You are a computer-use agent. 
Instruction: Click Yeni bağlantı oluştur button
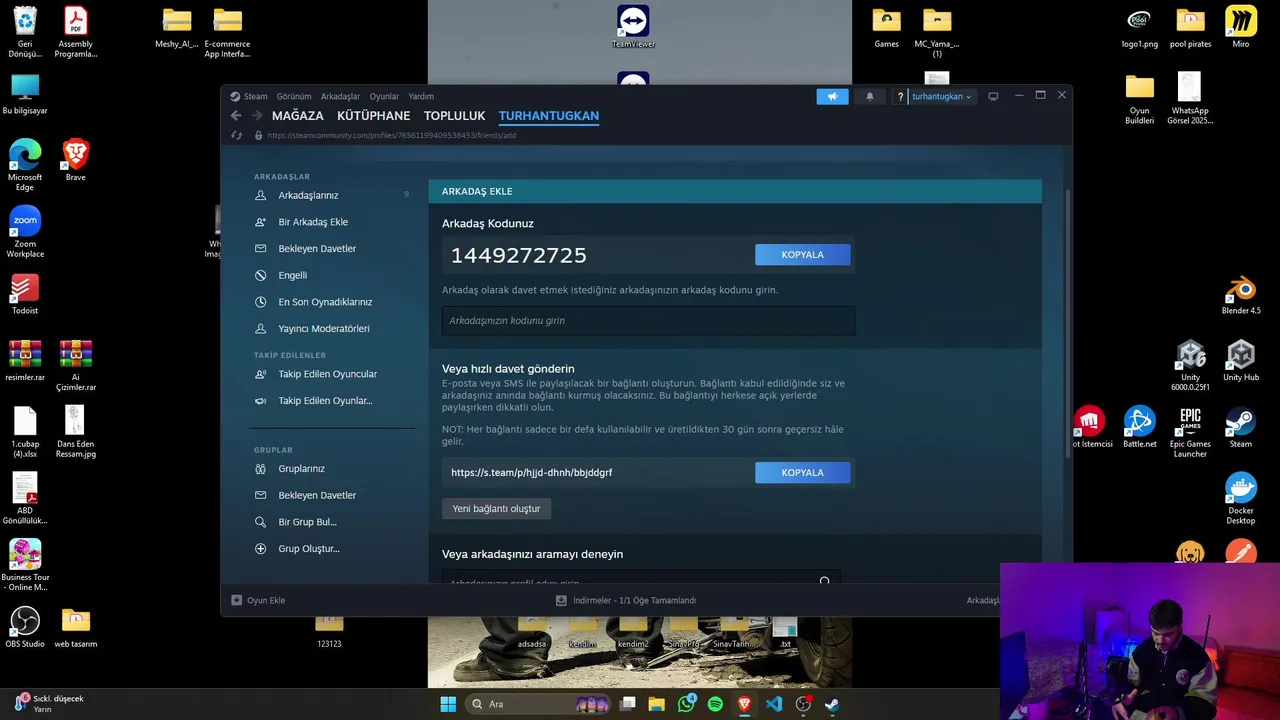tap(496, 509)
